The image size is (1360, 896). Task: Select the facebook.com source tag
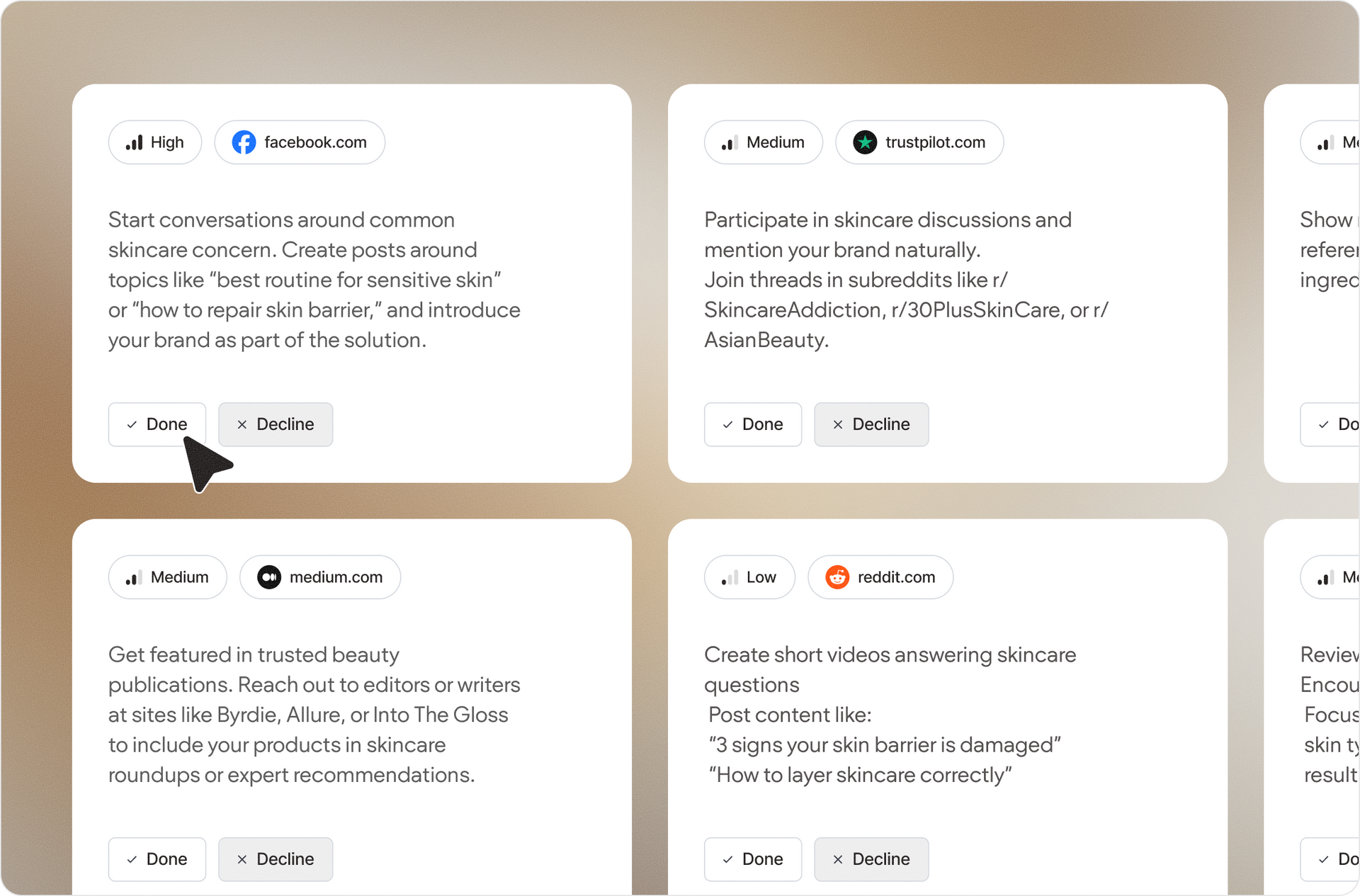point(300,142)
